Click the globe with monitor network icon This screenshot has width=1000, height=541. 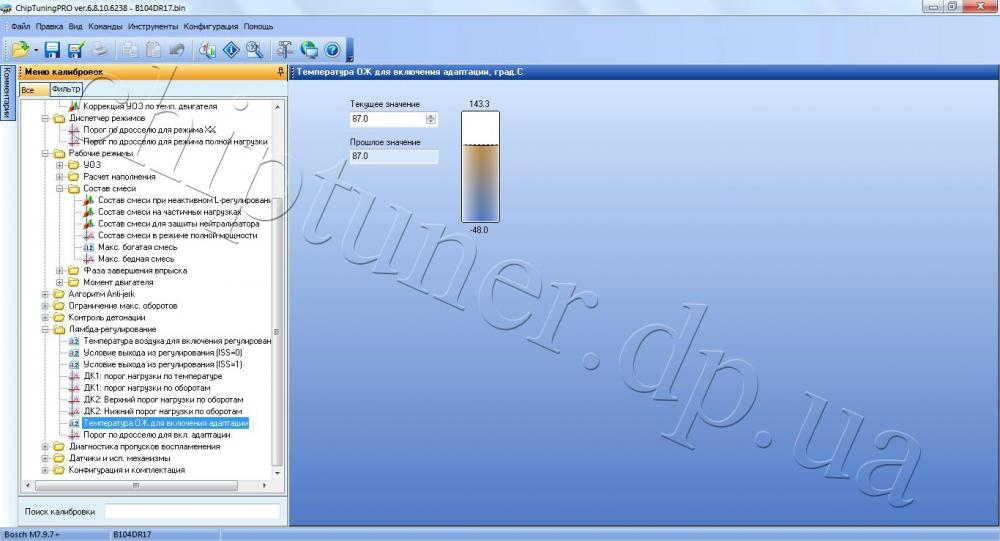click(309, 50)
